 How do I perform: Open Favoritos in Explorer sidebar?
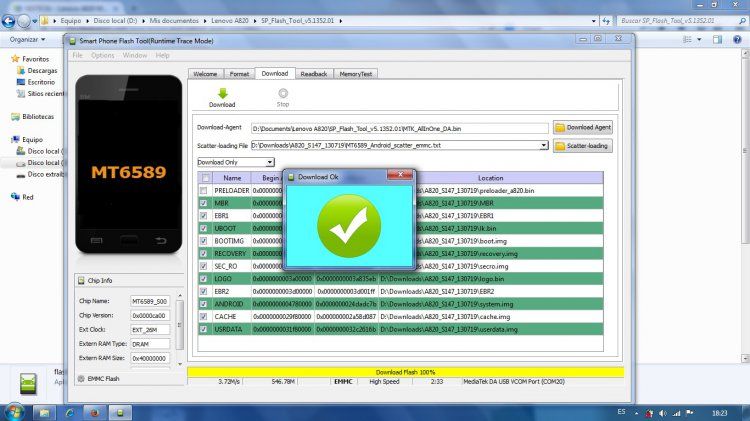35,59
